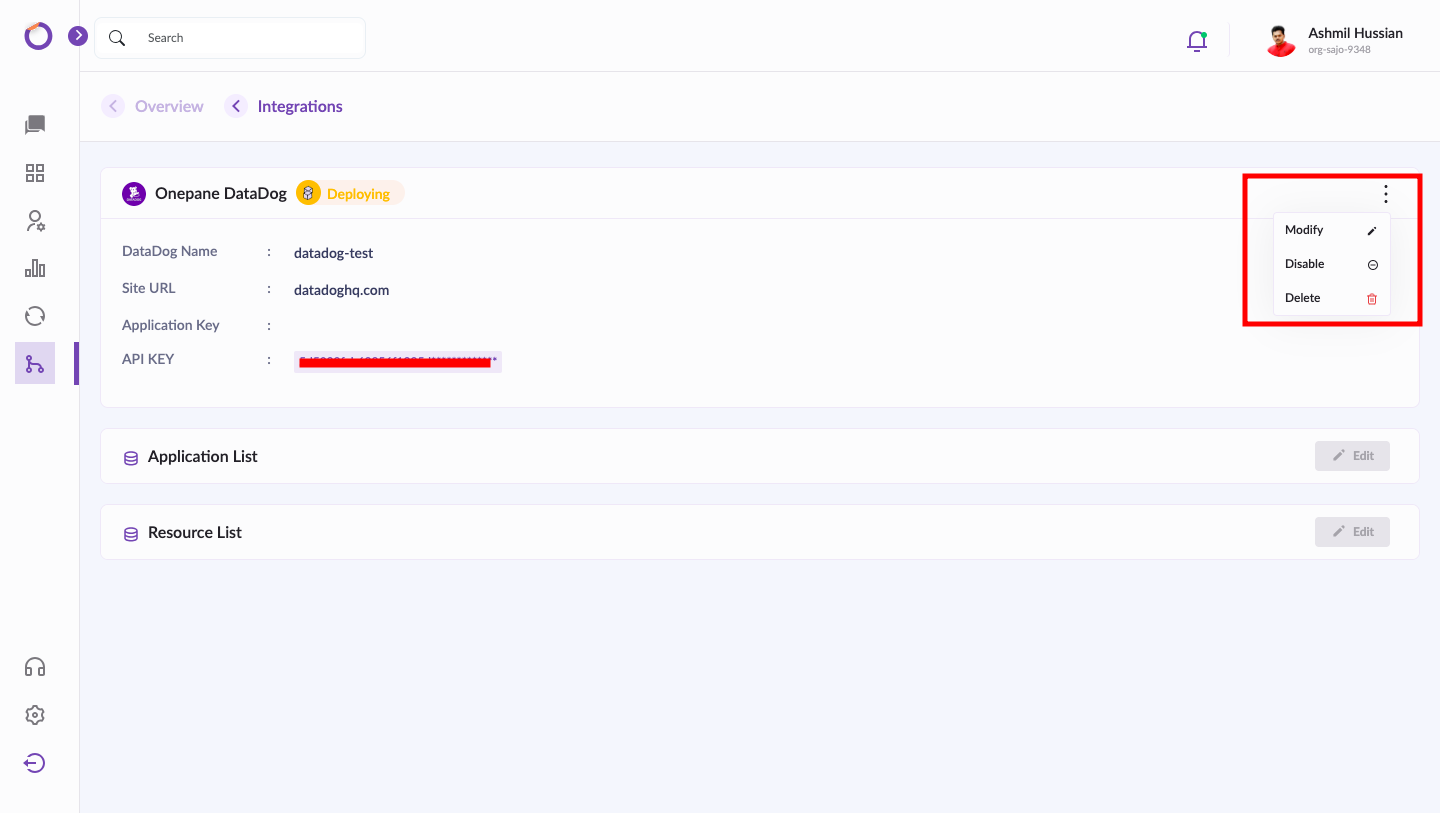1440x813 pixels.
Task: Click the datadoghq.com site URL value
Action: (342, 290)
